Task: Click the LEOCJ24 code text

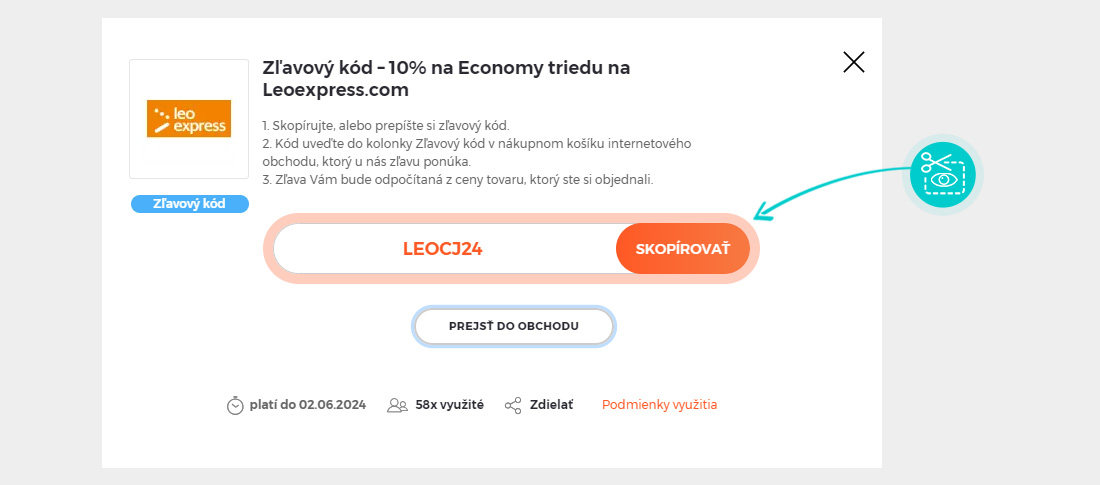Action: pos(443,249)
